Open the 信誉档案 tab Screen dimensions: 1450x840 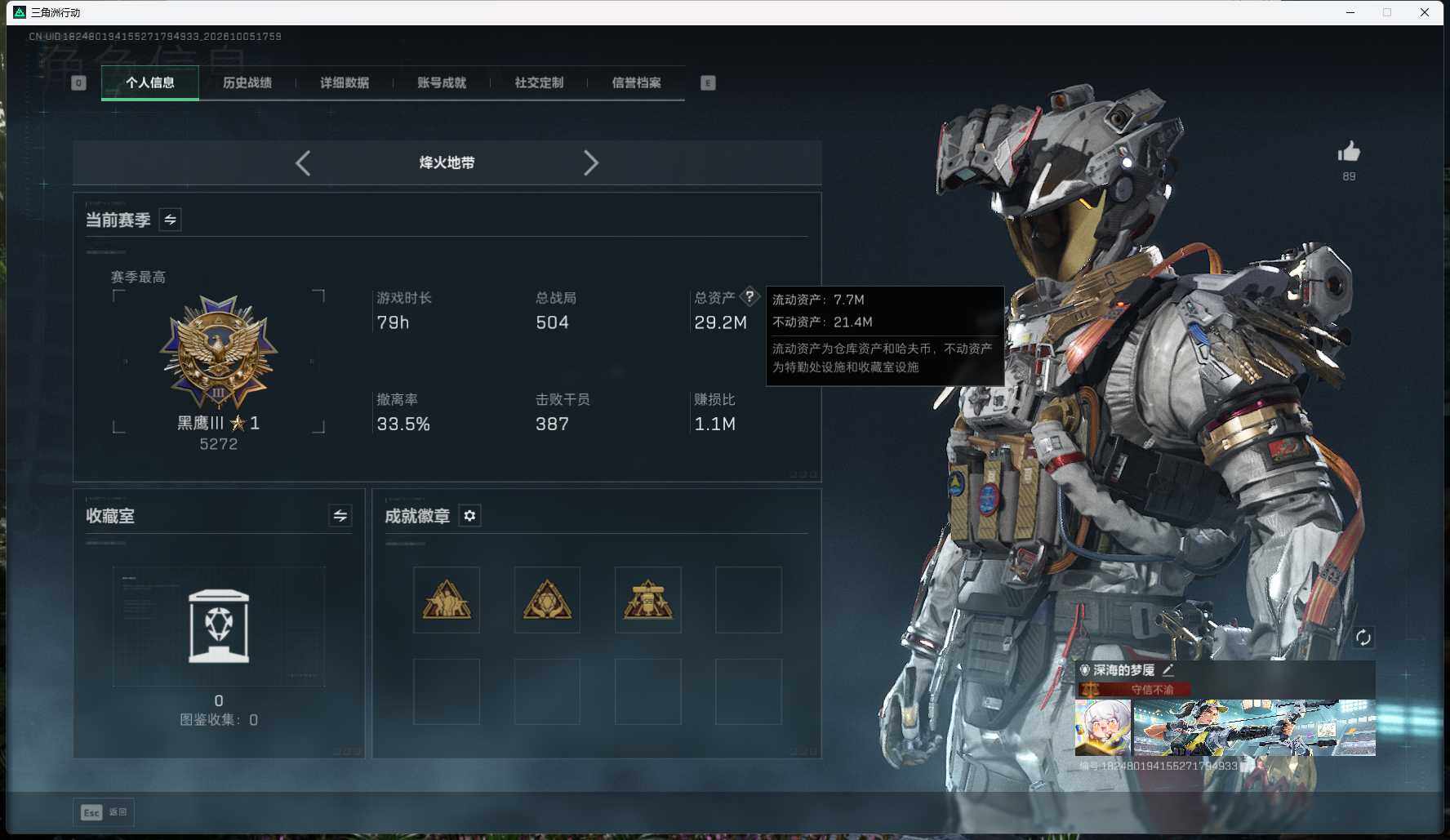pos(637,82)
